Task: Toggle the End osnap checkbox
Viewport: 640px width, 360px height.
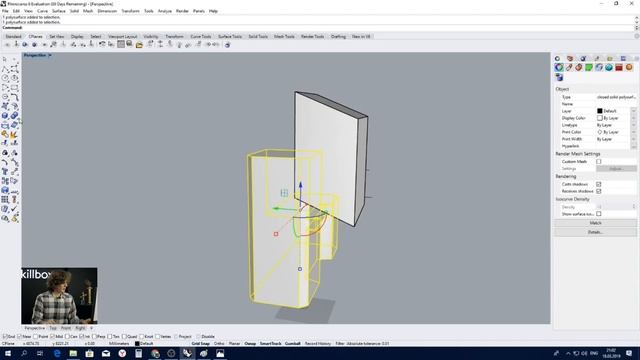Action: click(5, 337)
